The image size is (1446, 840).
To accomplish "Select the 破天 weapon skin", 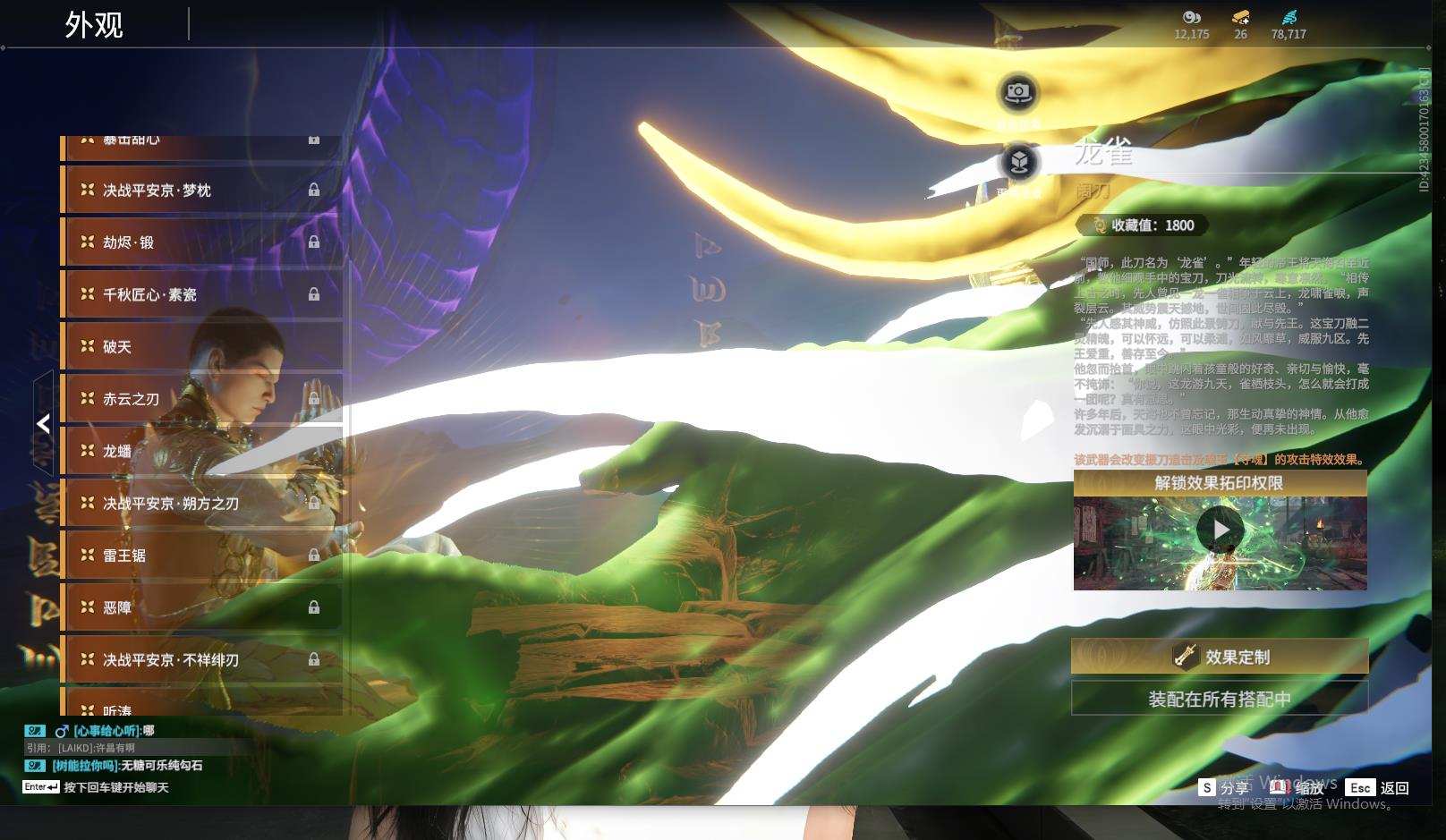I will click(201, 346).
